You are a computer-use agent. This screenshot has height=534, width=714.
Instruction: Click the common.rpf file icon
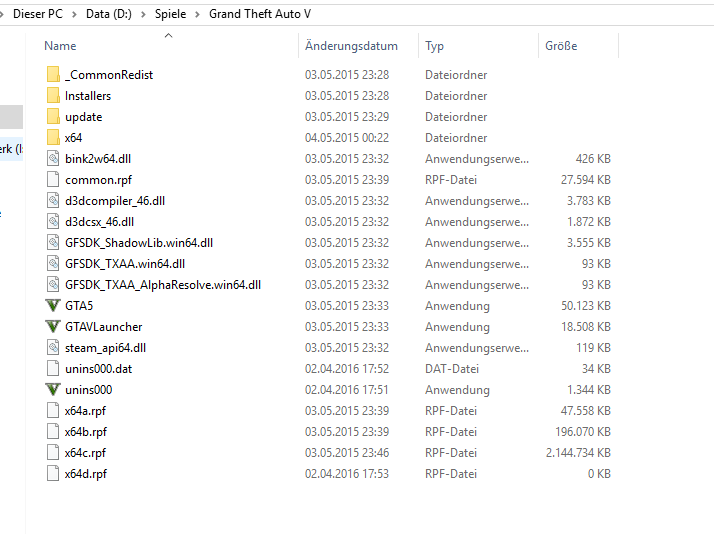pyautogui.click(x=53, y=179)
